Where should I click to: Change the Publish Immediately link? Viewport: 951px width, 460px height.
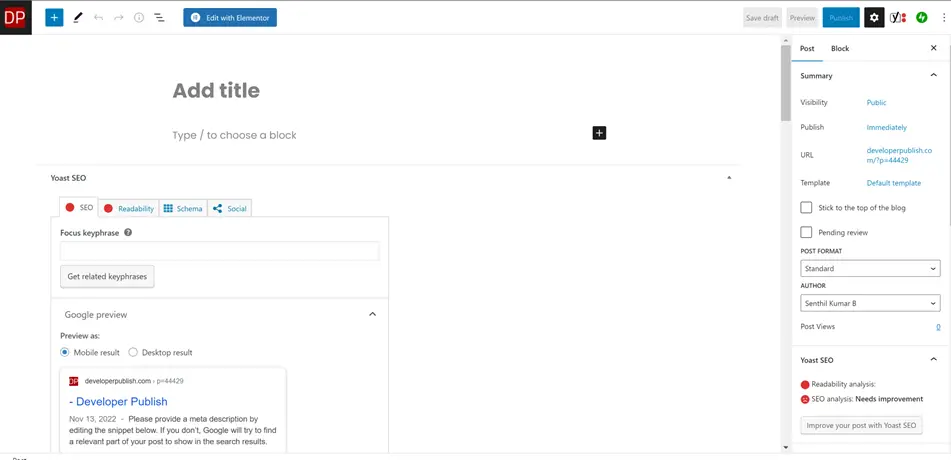click(887, 127)
